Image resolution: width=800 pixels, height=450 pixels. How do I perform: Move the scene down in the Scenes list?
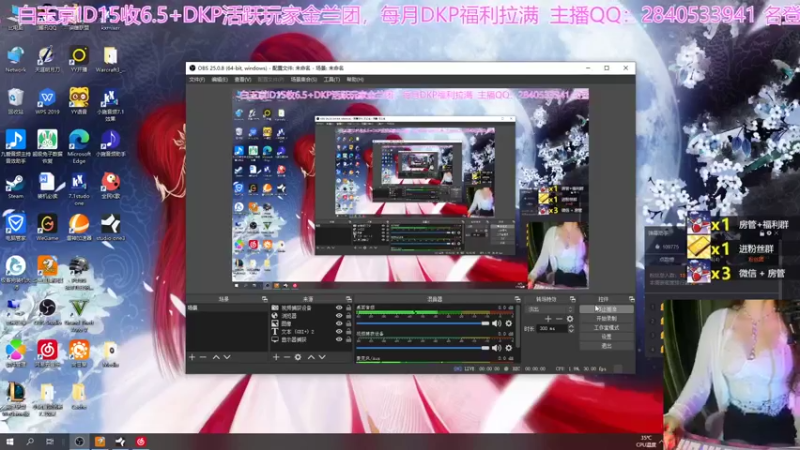pyautogui.click(x=227, y=357)
